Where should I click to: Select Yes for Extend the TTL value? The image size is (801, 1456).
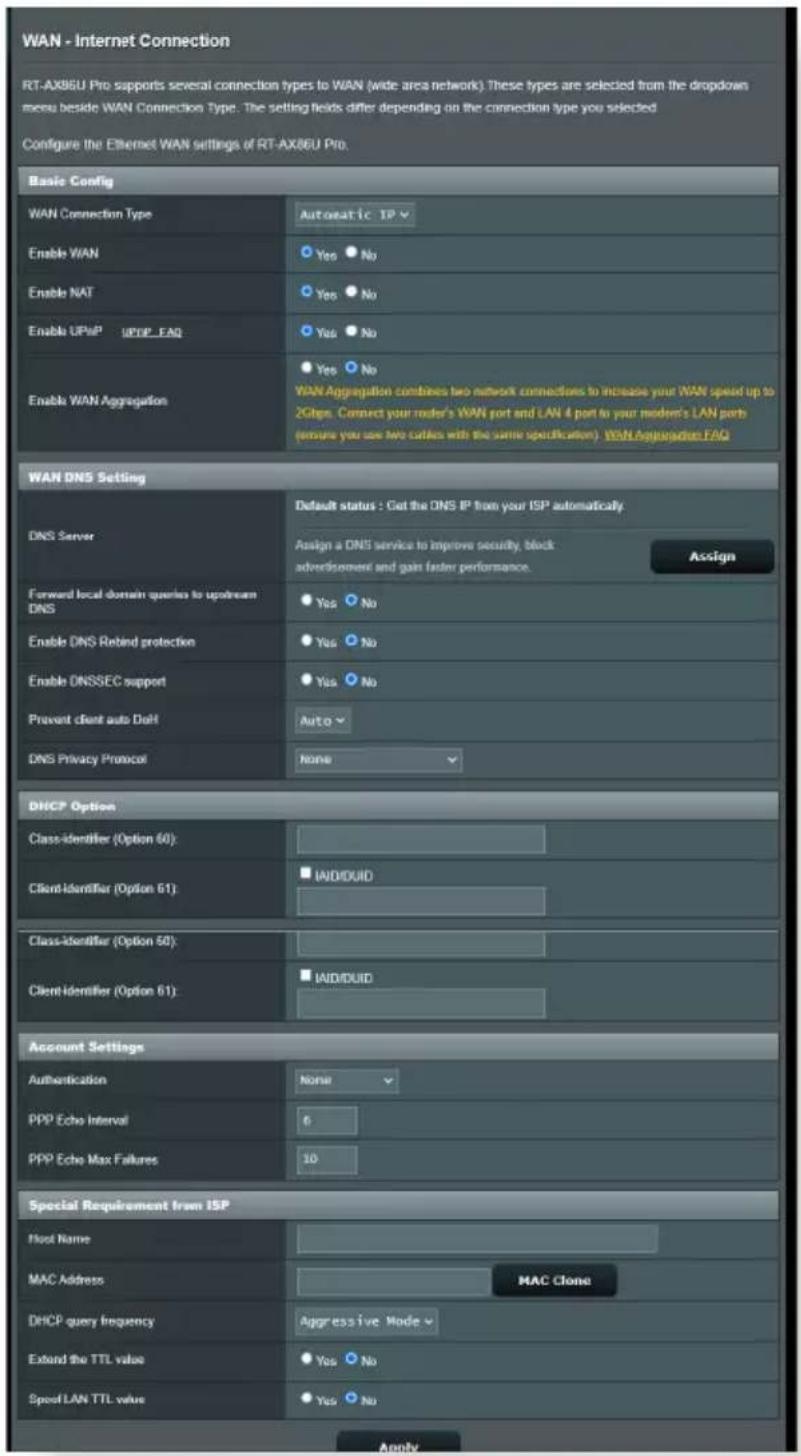pos(307,1359)
